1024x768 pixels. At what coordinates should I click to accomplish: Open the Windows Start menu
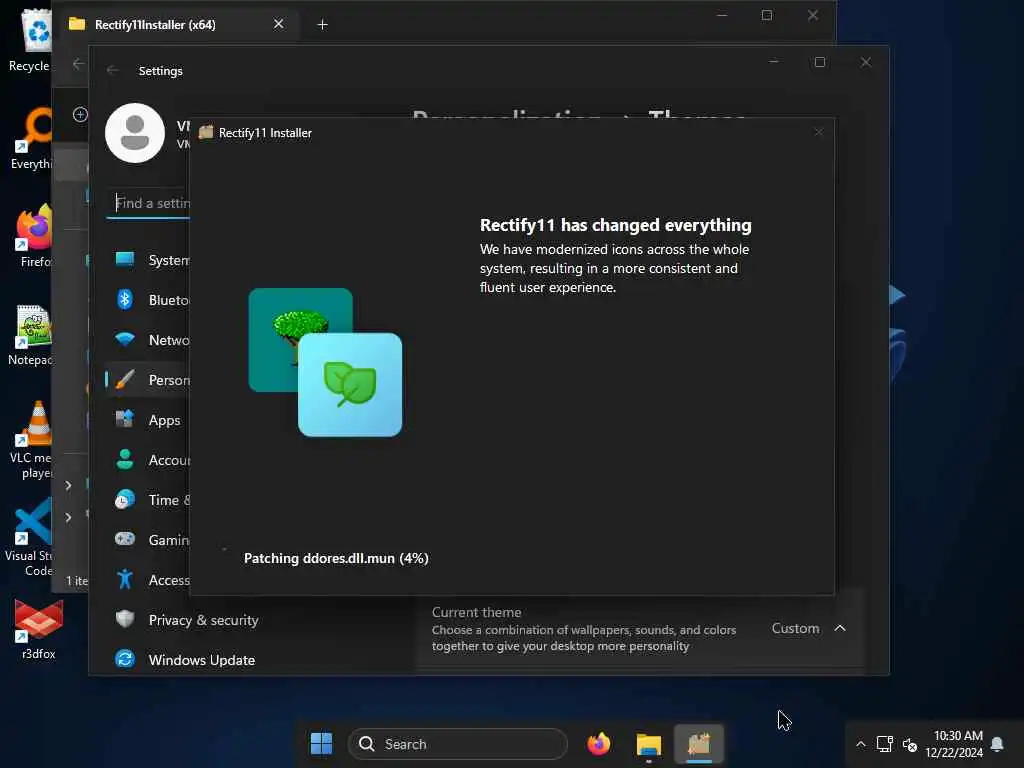coord(321,744)
